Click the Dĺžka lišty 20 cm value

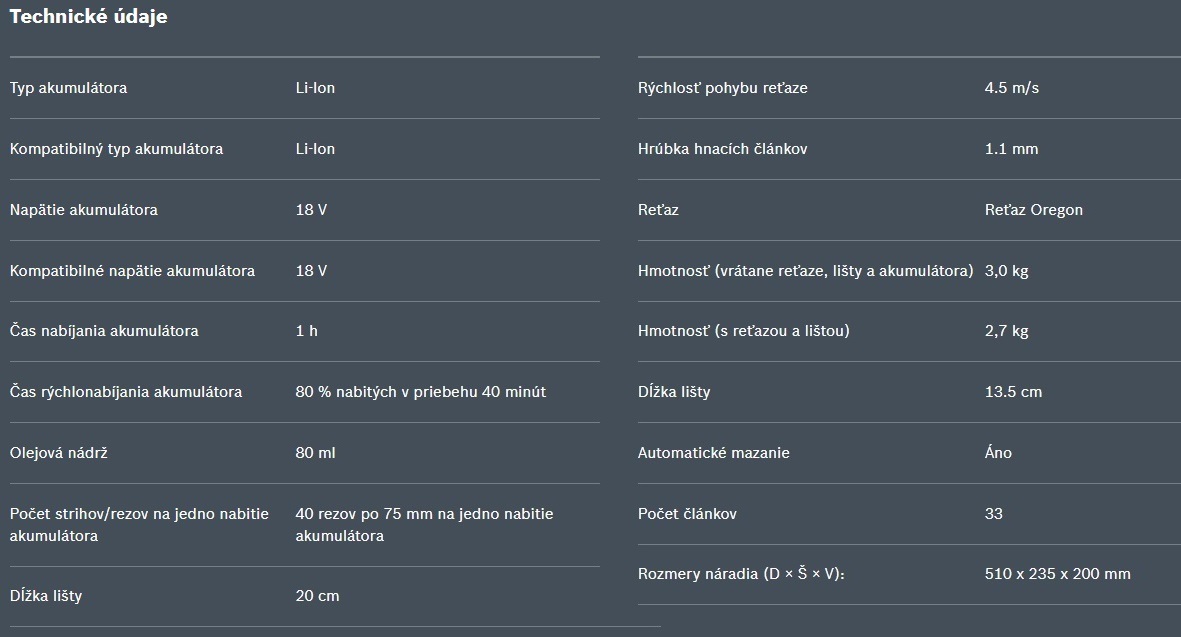coord(317,596)
